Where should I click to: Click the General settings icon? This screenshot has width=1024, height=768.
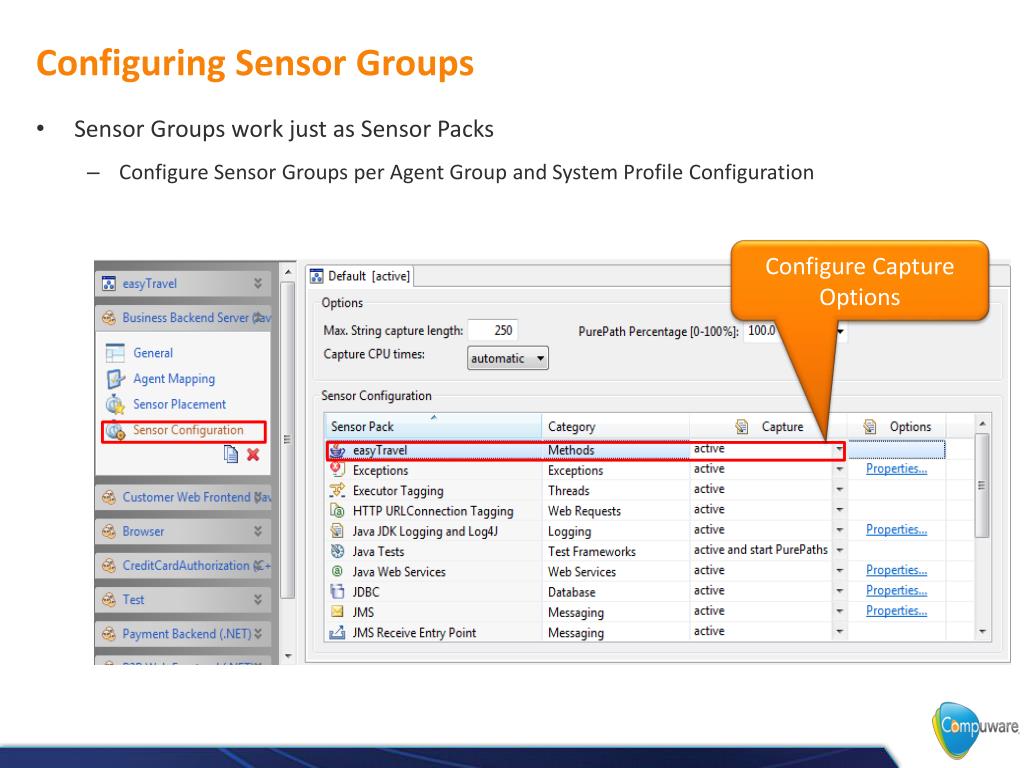(x=115, y=353)
